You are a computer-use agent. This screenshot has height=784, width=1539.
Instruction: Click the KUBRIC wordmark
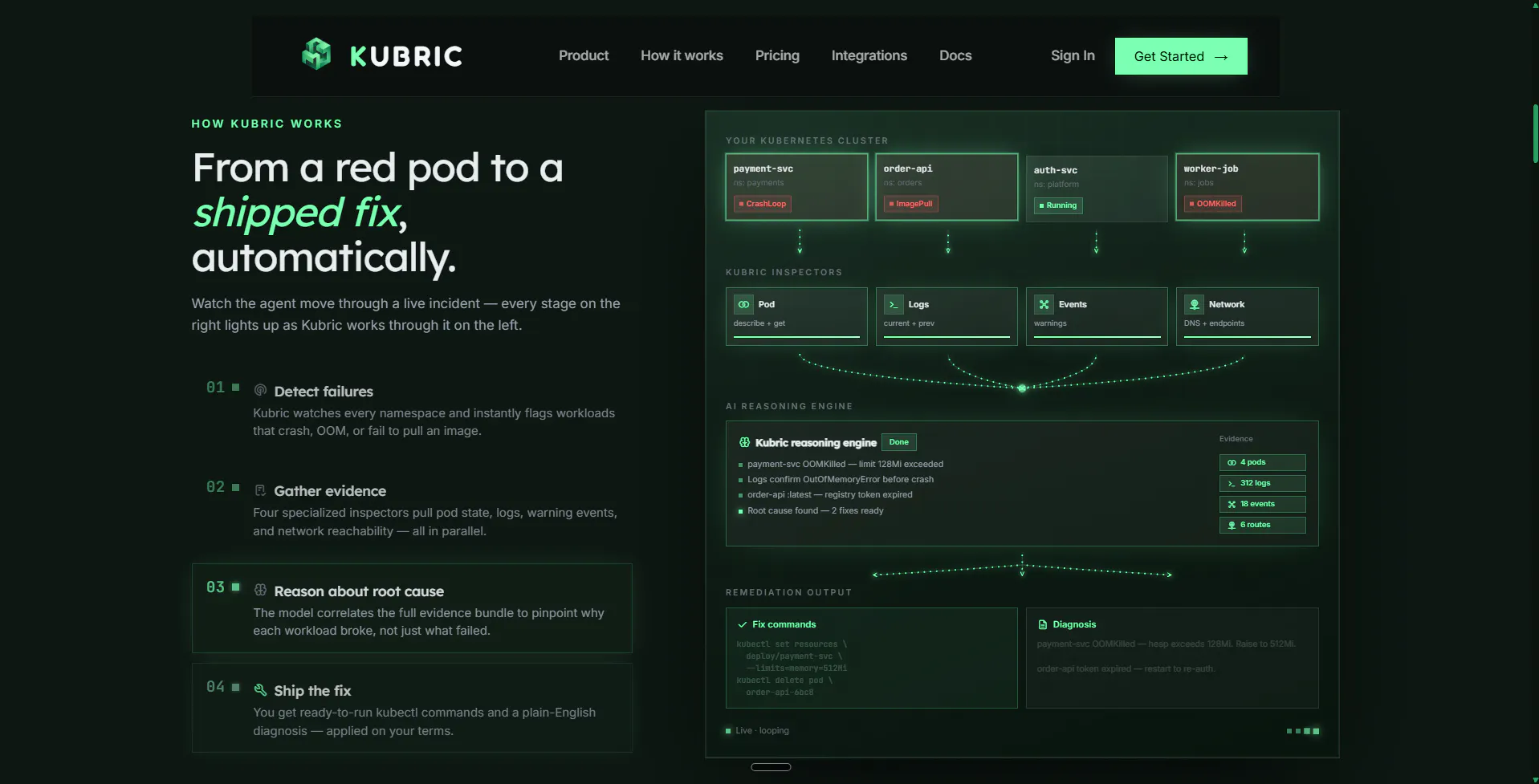coord(406,56)
